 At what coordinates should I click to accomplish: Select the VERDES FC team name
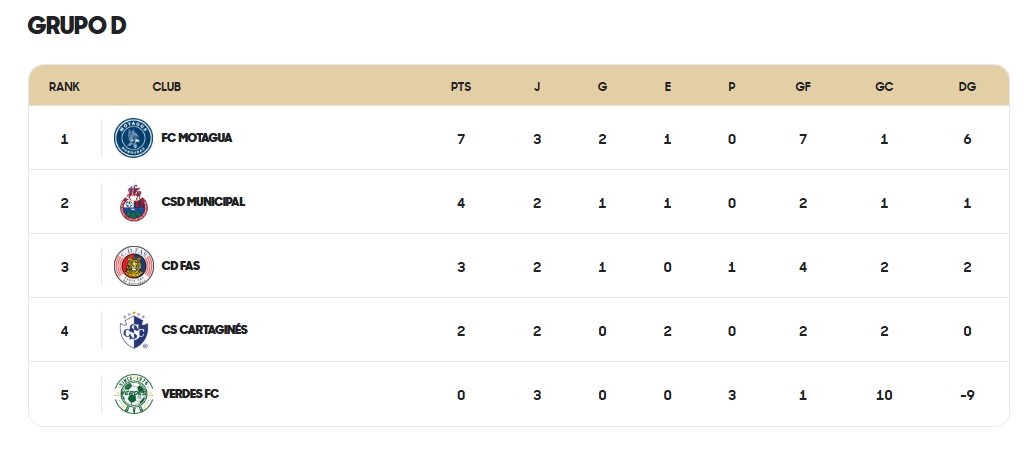(190, 394)
